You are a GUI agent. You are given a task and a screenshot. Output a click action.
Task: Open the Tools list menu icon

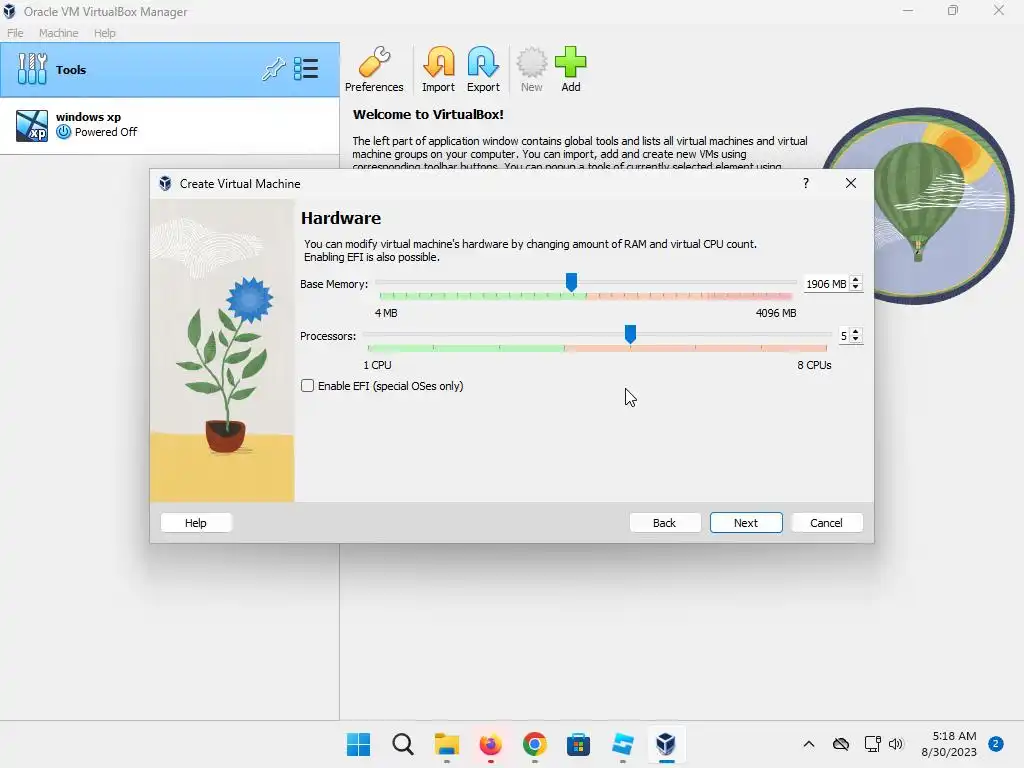[306, 69]
